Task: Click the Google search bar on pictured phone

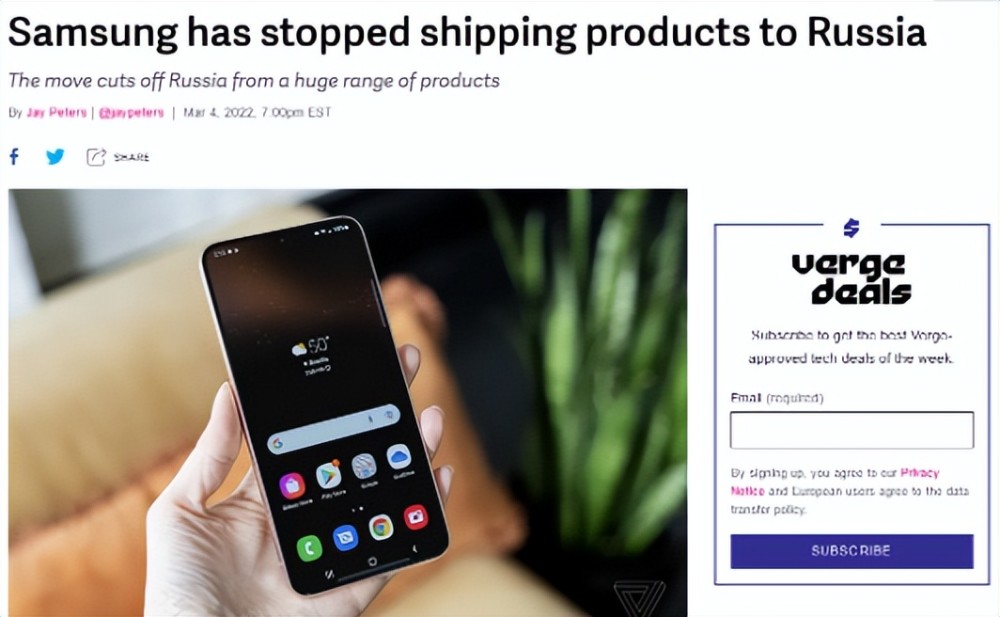Action: pos(333,428)
